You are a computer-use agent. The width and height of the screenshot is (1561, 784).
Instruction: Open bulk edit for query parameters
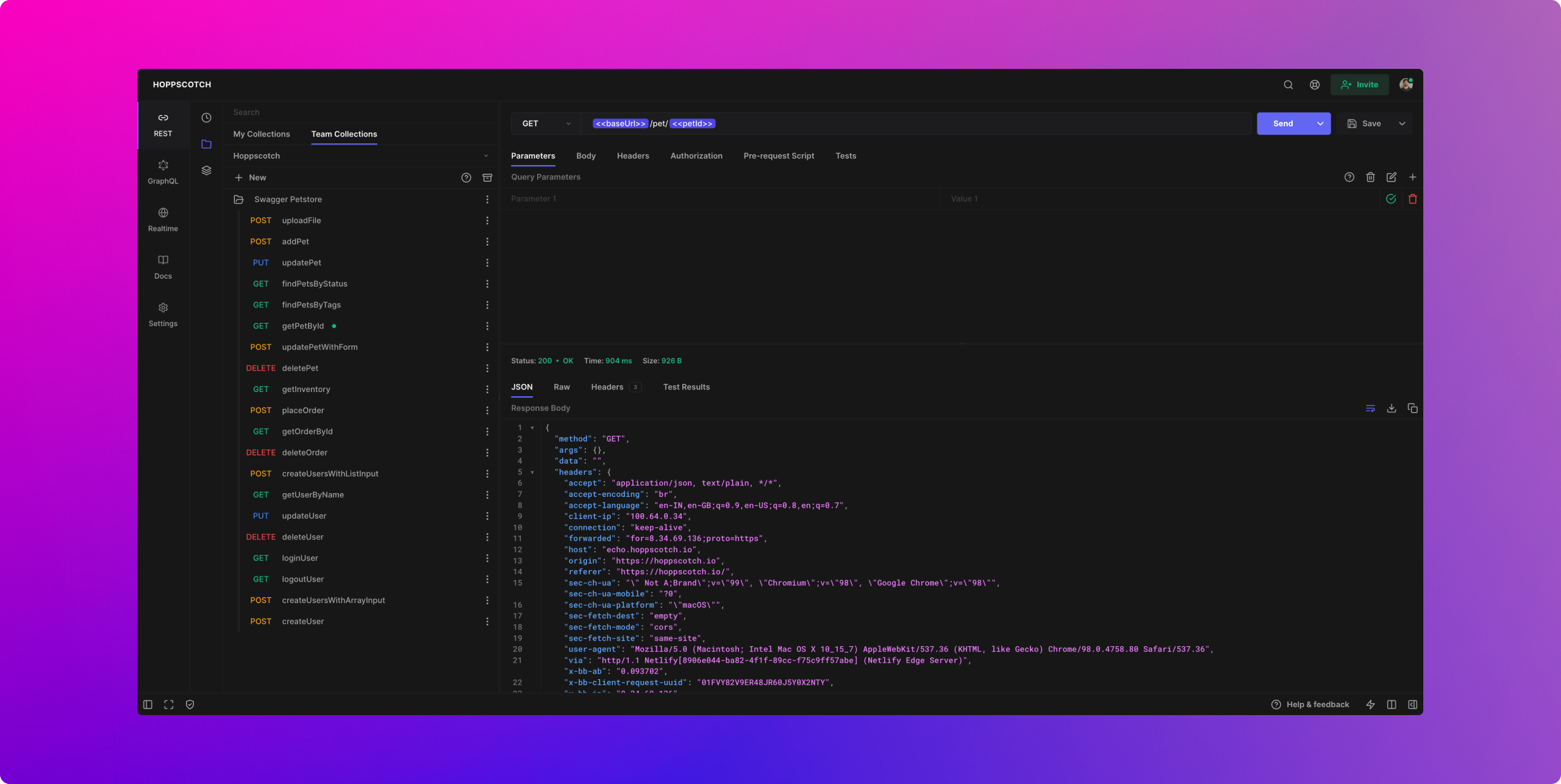(1391, 177)
